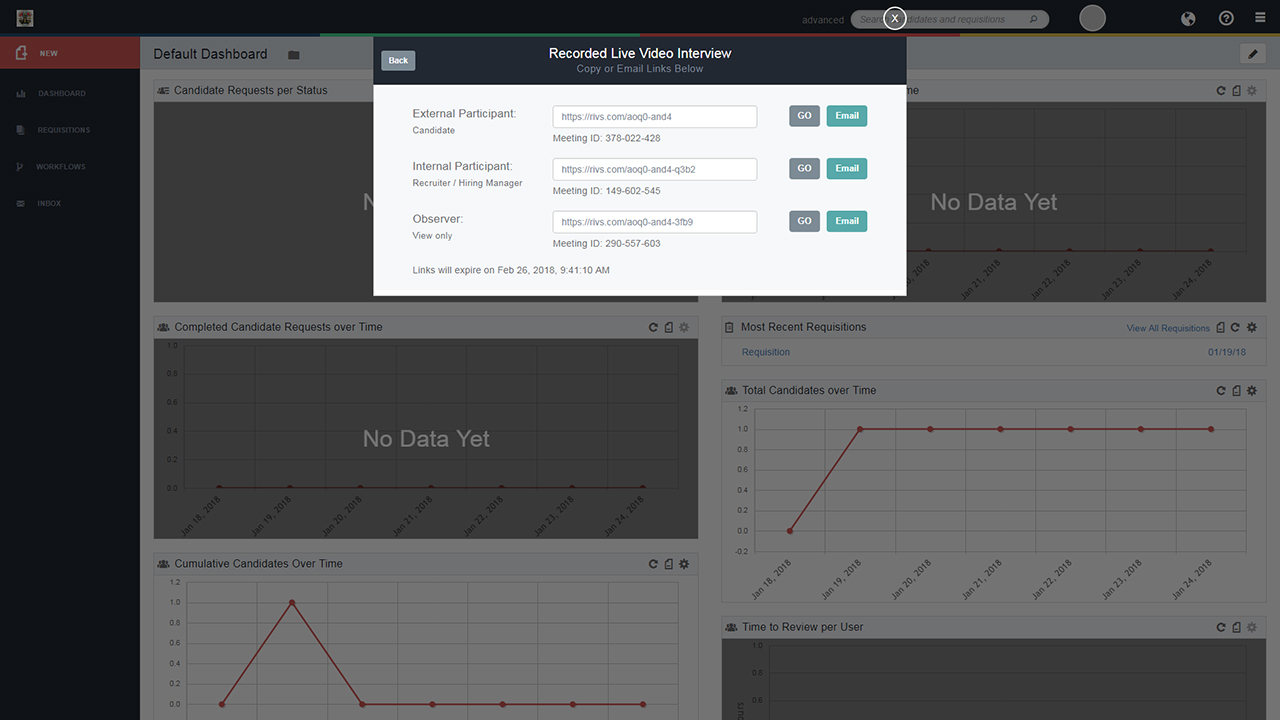This screenshot has width=1280, height=720.
Task: Refresh the Cumulative Candidates Over Time panel
Action: tap(653, 564)
